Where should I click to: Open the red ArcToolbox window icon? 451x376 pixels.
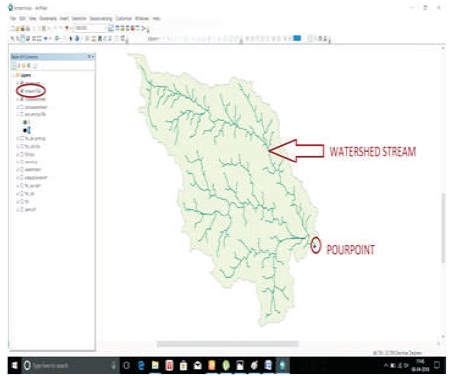tap(132, 28)
